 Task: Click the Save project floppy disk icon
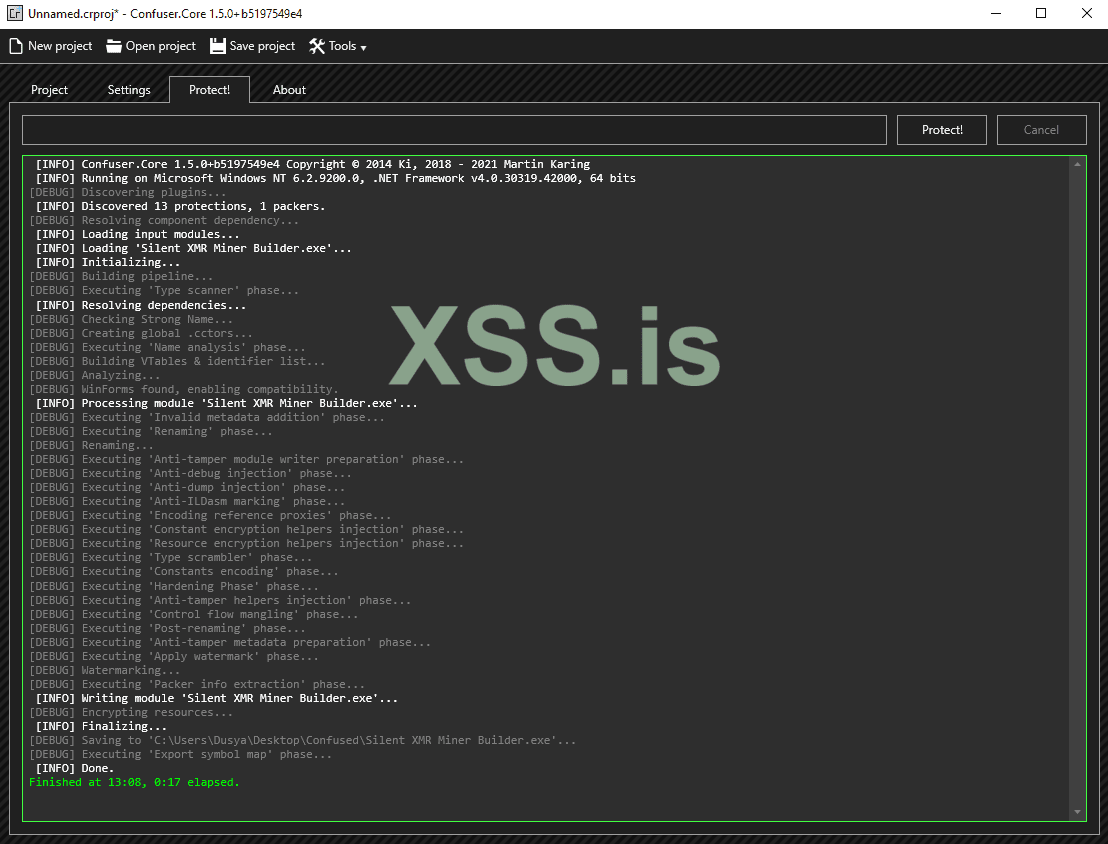218,46
